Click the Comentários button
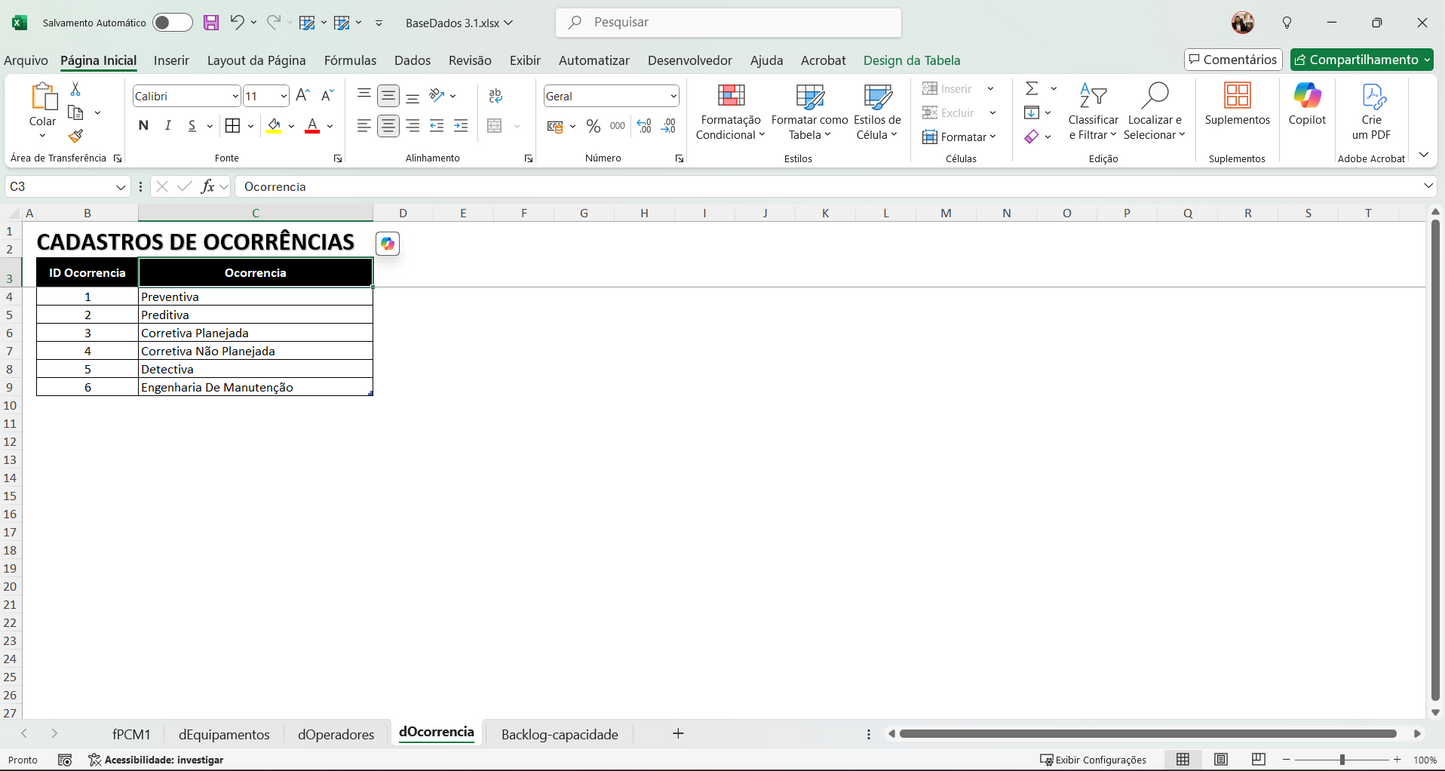 [x=1232, y=60]
